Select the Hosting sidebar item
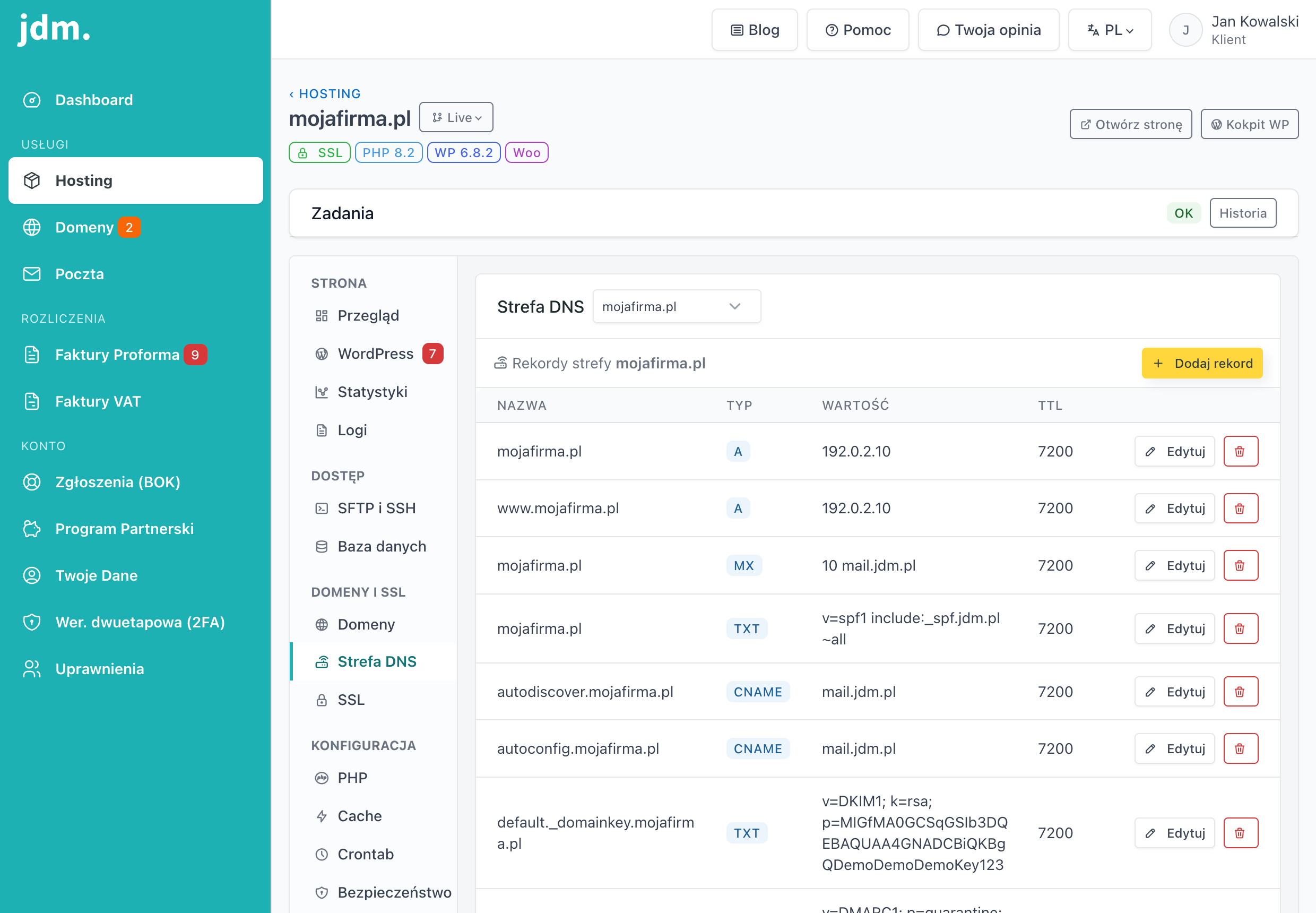The image size is (1316, 913). [136, 181]
